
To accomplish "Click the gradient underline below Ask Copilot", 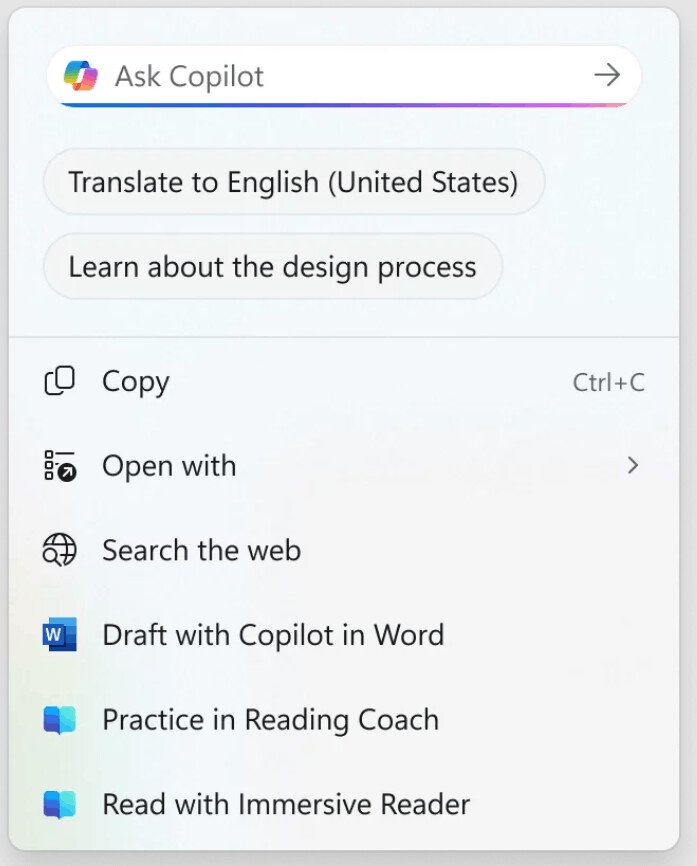I will click(344, 104).
